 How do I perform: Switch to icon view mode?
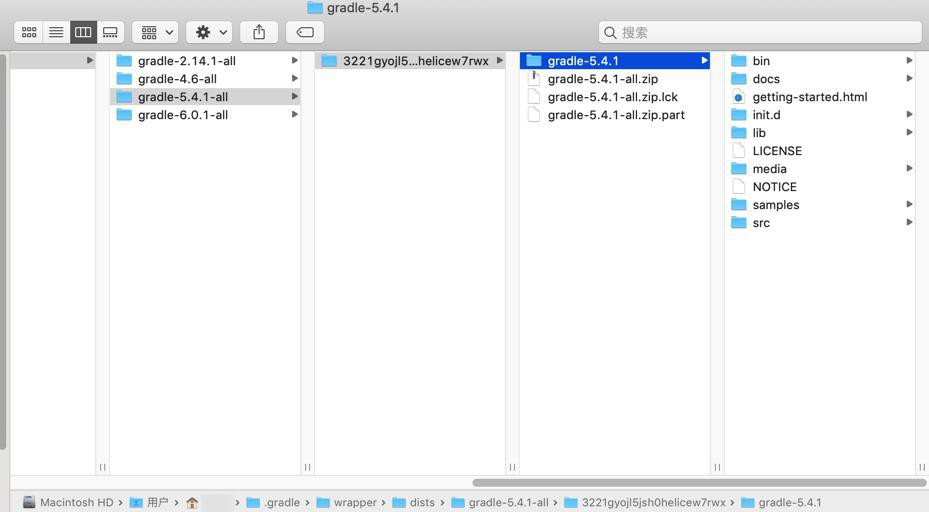pyautogui.click(x=29, y=32)
